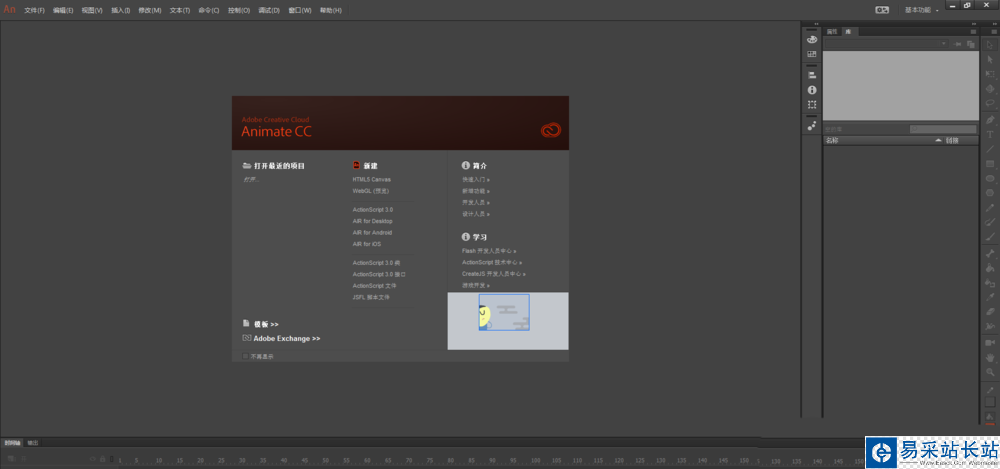Check the '不再显示' checkbox
This screenshot has height=469, width=1000.
click(246, 356)
